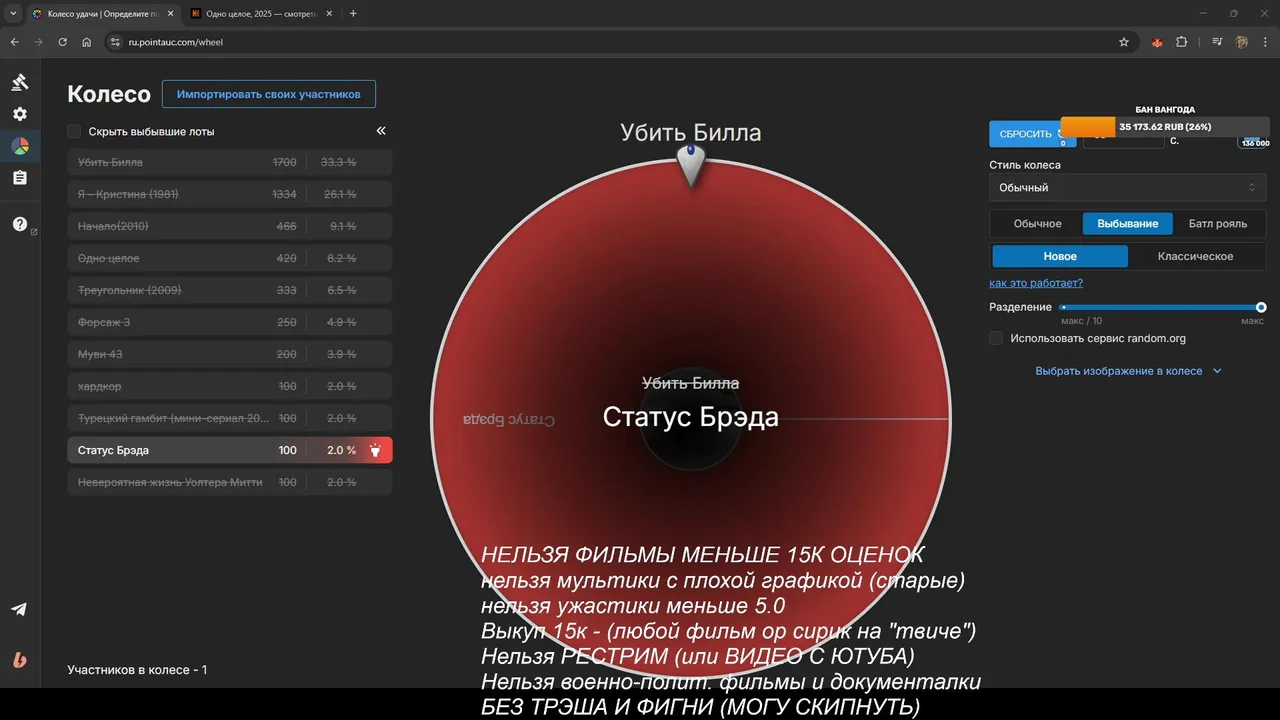The height and width of the screenshot is (720, 1280).
Task: Open a new browser tab with plus
Action: [353, 14]
